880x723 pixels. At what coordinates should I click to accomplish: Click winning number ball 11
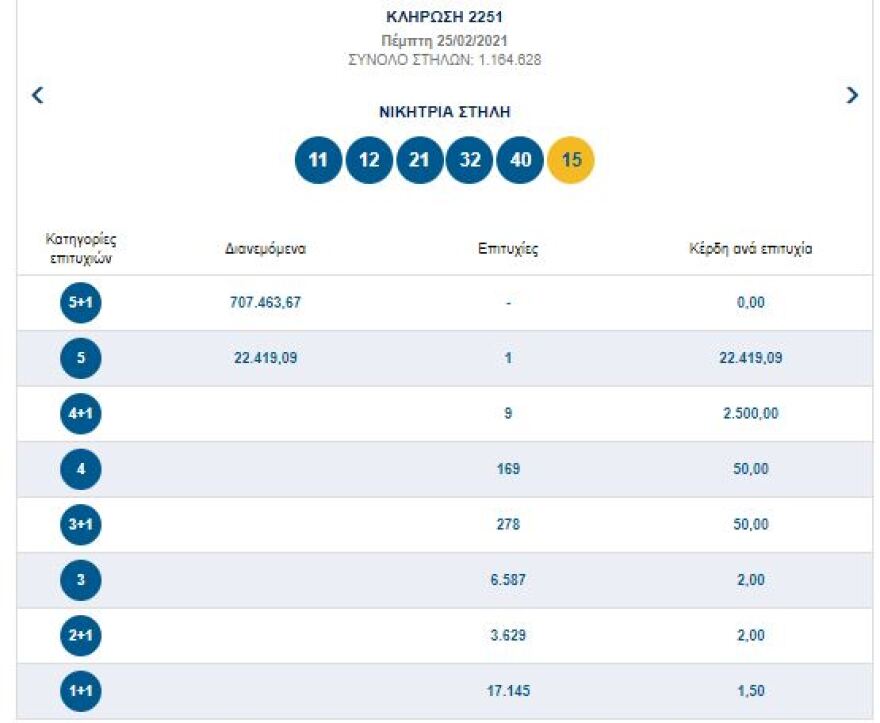(318, 160)
